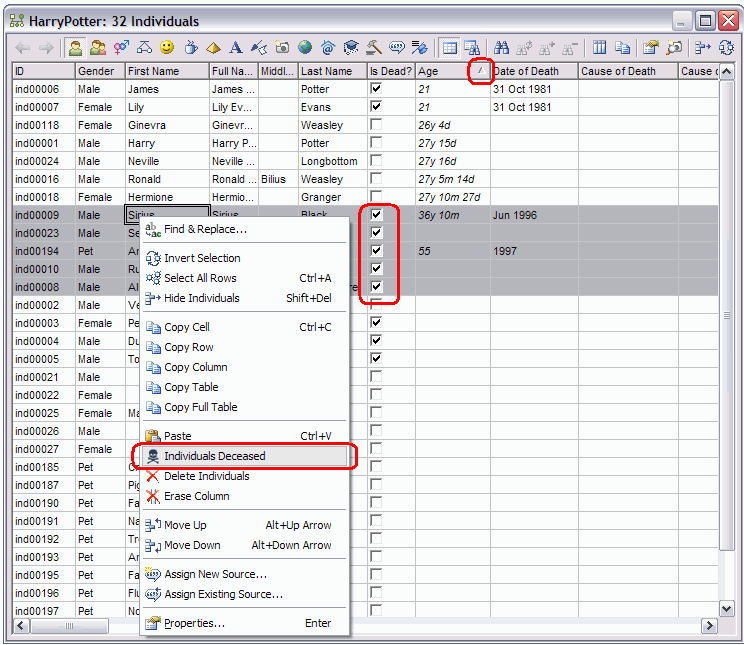Viewport: 744px width, 645px height.
Task: Click the camera icon in toolbar
Action: click(282, 48)
